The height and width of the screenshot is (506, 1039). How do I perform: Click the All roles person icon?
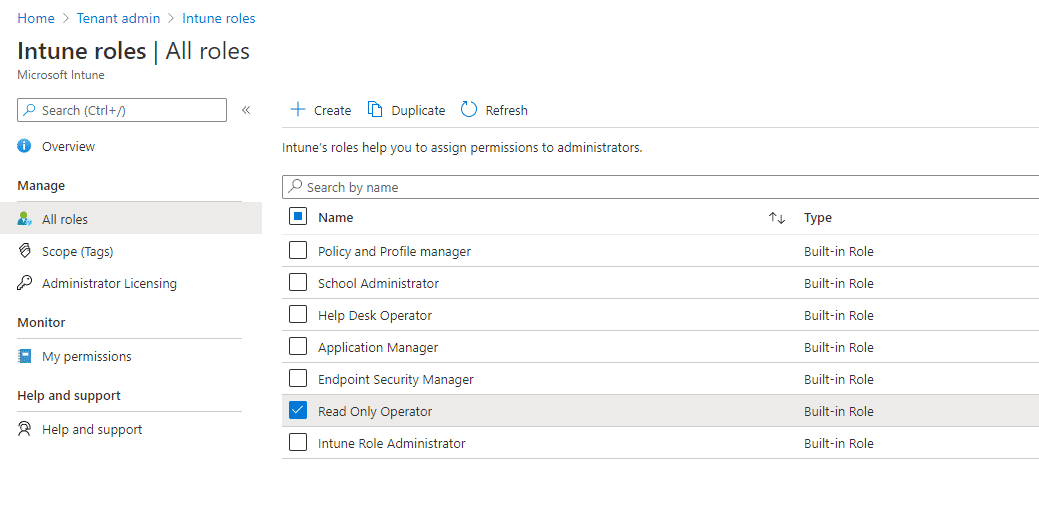click(x=25, y=219)
